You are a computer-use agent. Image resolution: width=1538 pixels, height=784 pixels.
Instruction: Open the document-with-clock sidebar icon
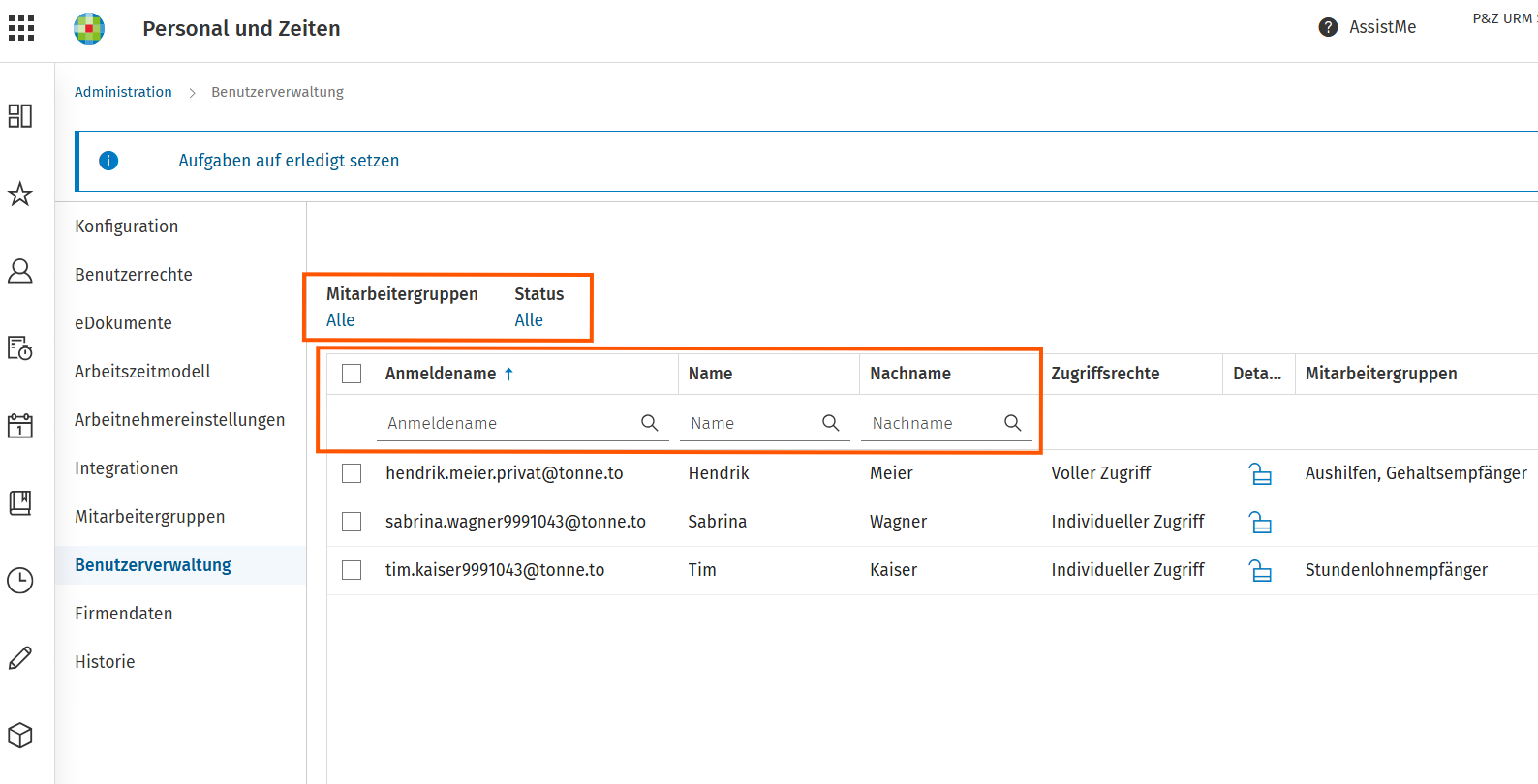(20, 348)
